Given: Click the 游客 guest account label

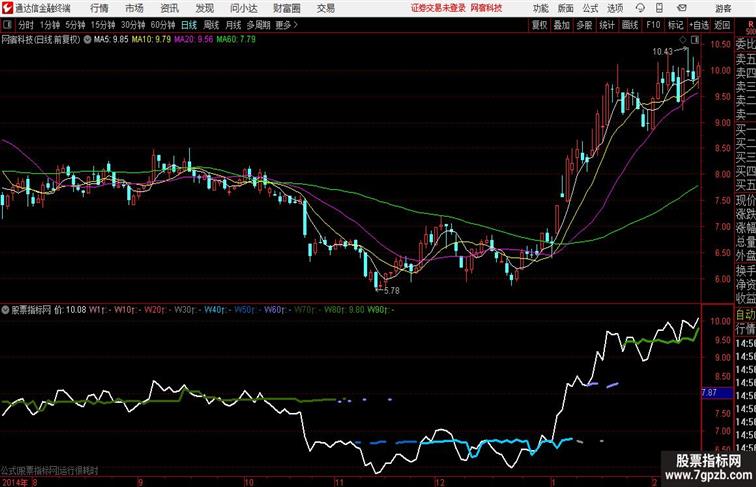Looking at the screenshot, I should point(723,8).
